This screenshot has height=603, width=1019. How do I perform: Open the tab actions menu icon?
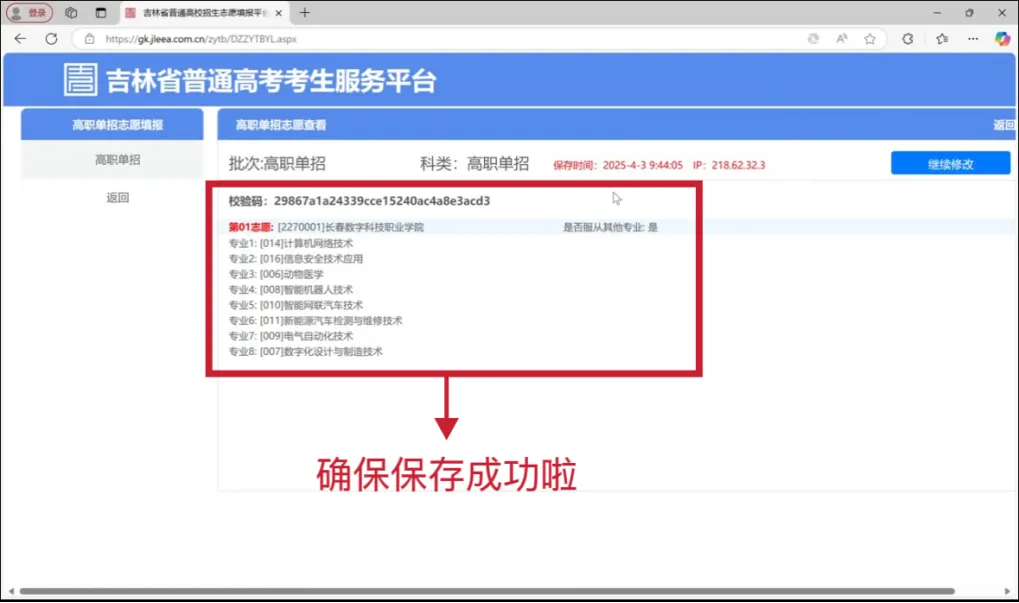click(100, 13)
